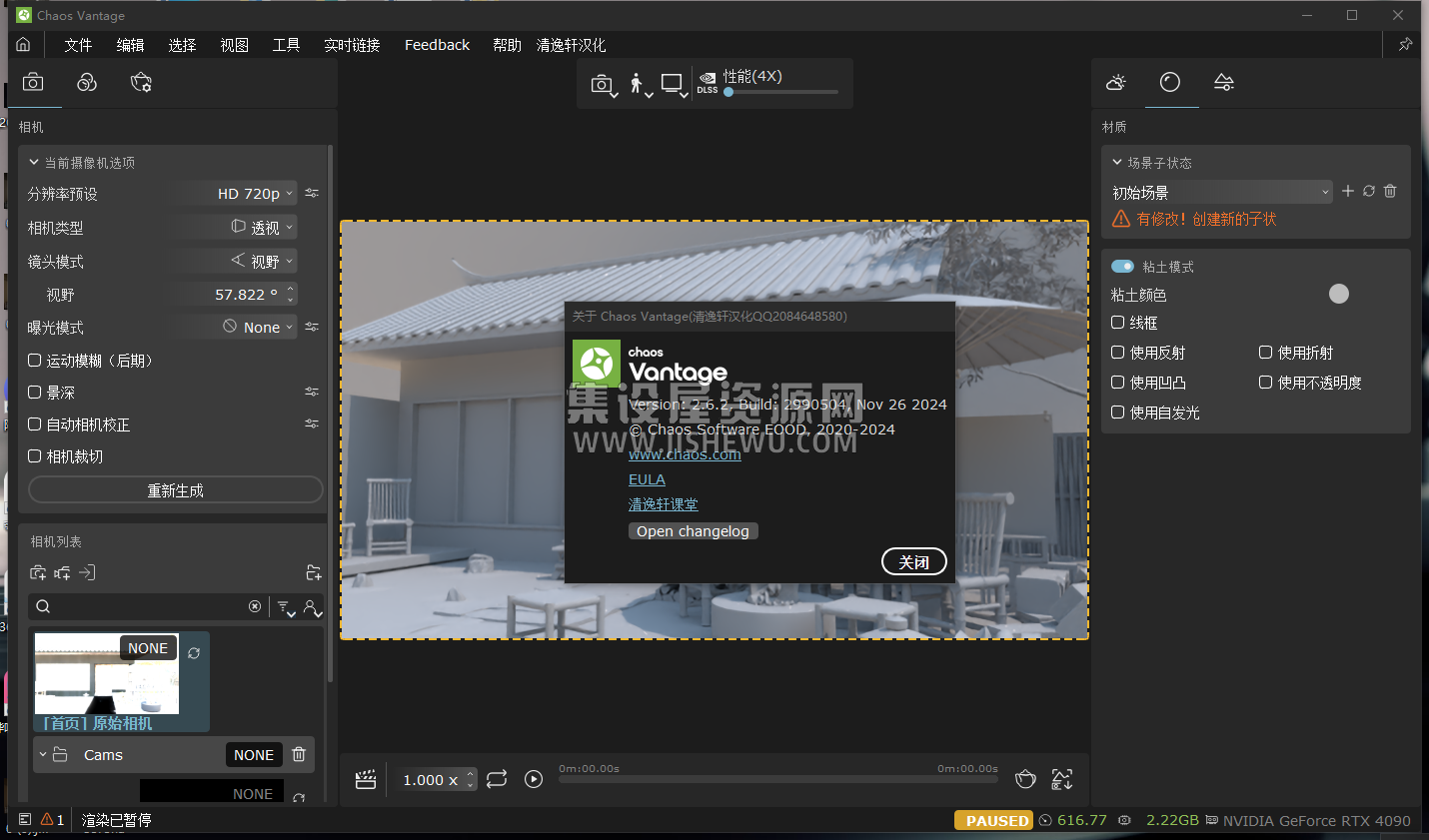The height and width of the screenshot is (840, 1429).
Task: Open the 视图 menu
Action: [x=234, y=45]
